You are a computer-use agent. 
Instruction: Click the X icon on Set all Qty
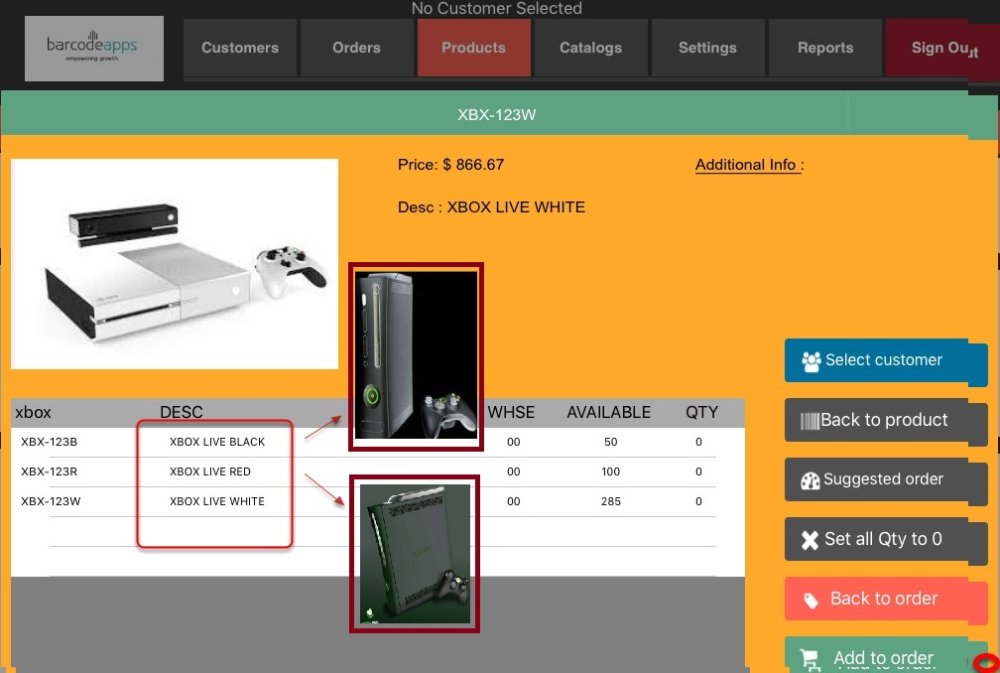click(x=810, y=540)
